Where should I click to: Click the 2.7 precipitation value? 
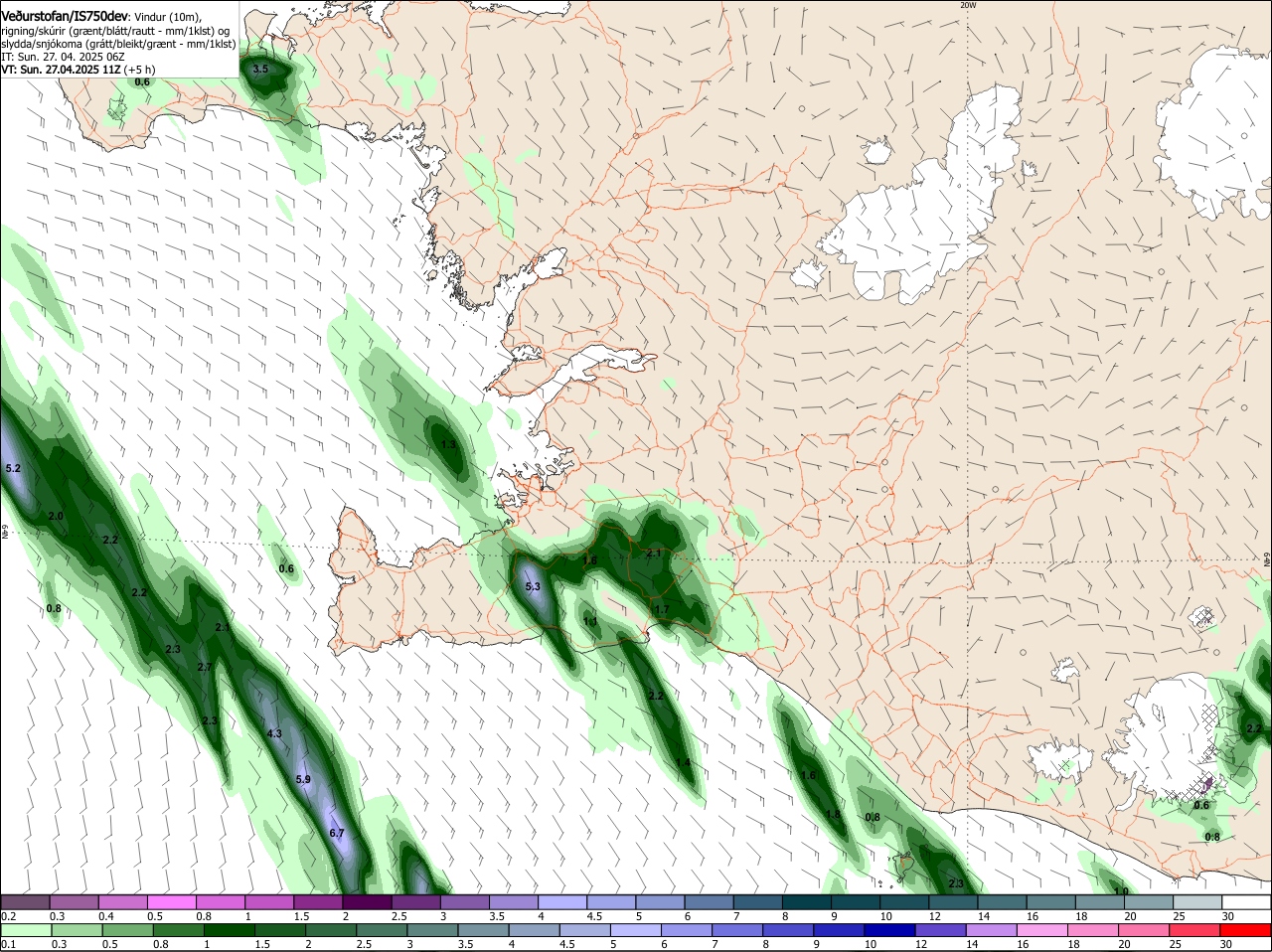(x=205, y=667)
